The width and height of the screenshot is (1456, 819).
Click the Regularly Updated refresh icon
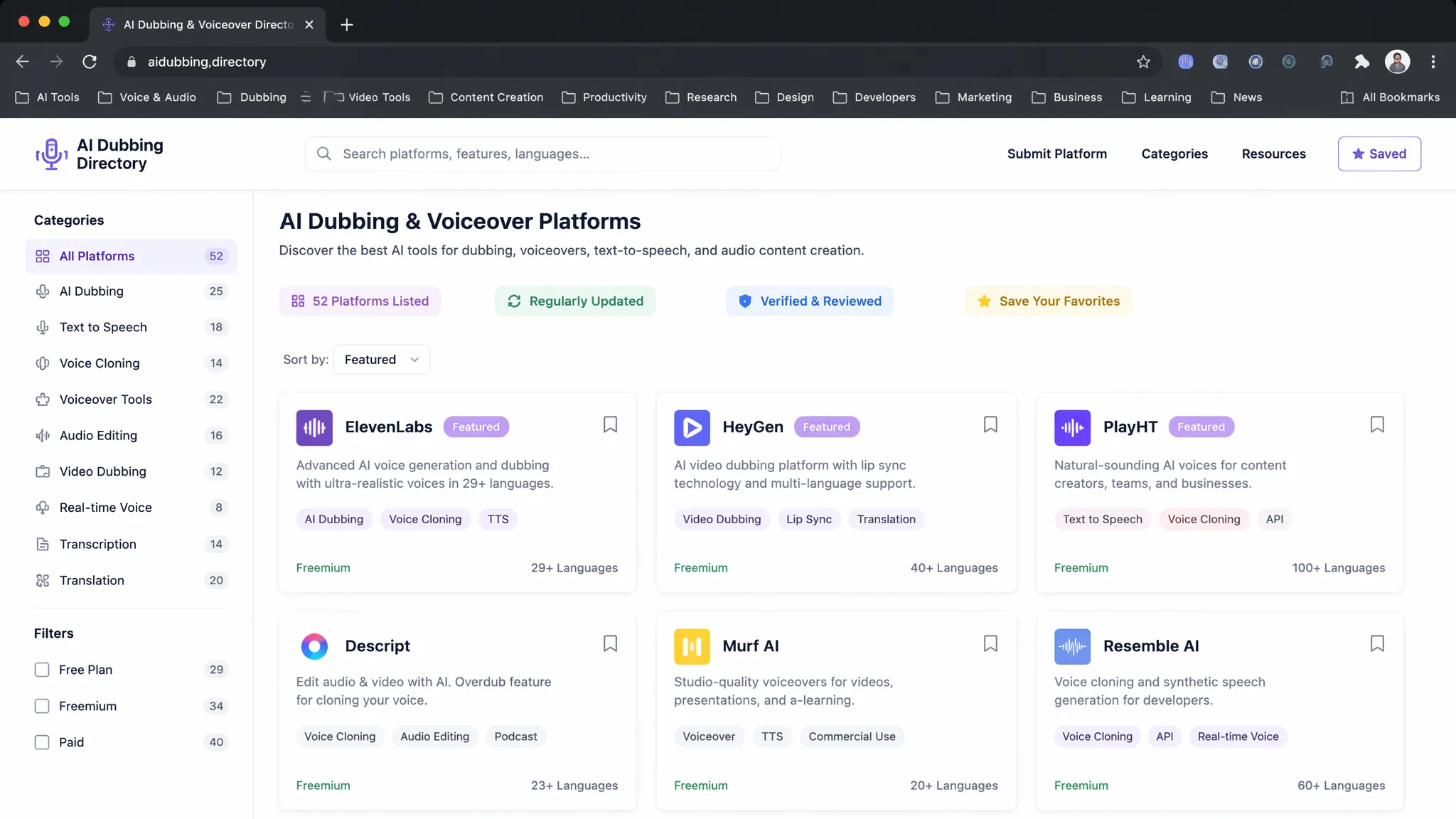514,301
